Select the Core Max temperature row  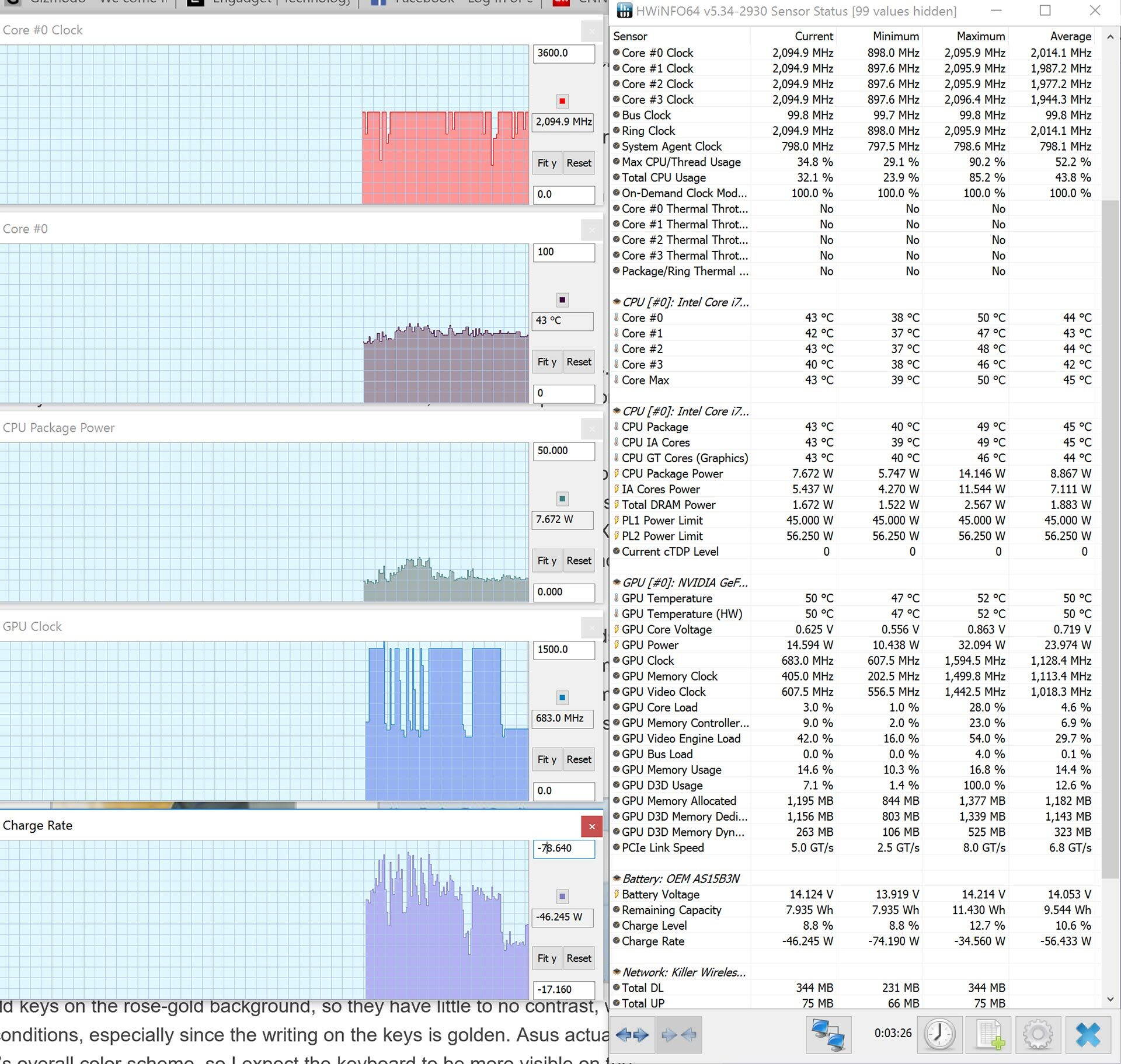pos(852,381)
